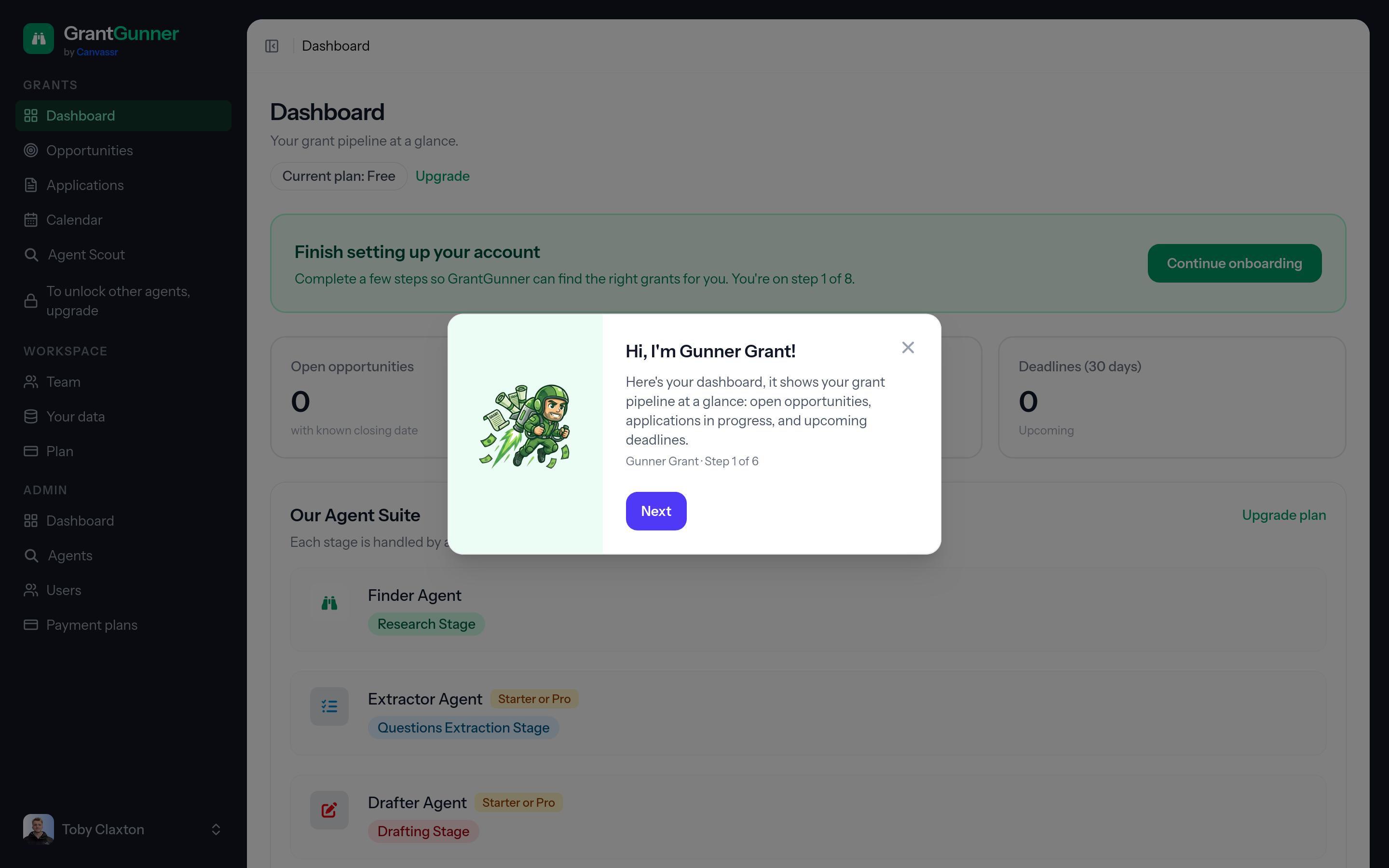Click the Drafter Agent pencil icon
Image resolution: width=1389 pixels, height=868 pixels.
pyautogui.click(x=329, y=810)
